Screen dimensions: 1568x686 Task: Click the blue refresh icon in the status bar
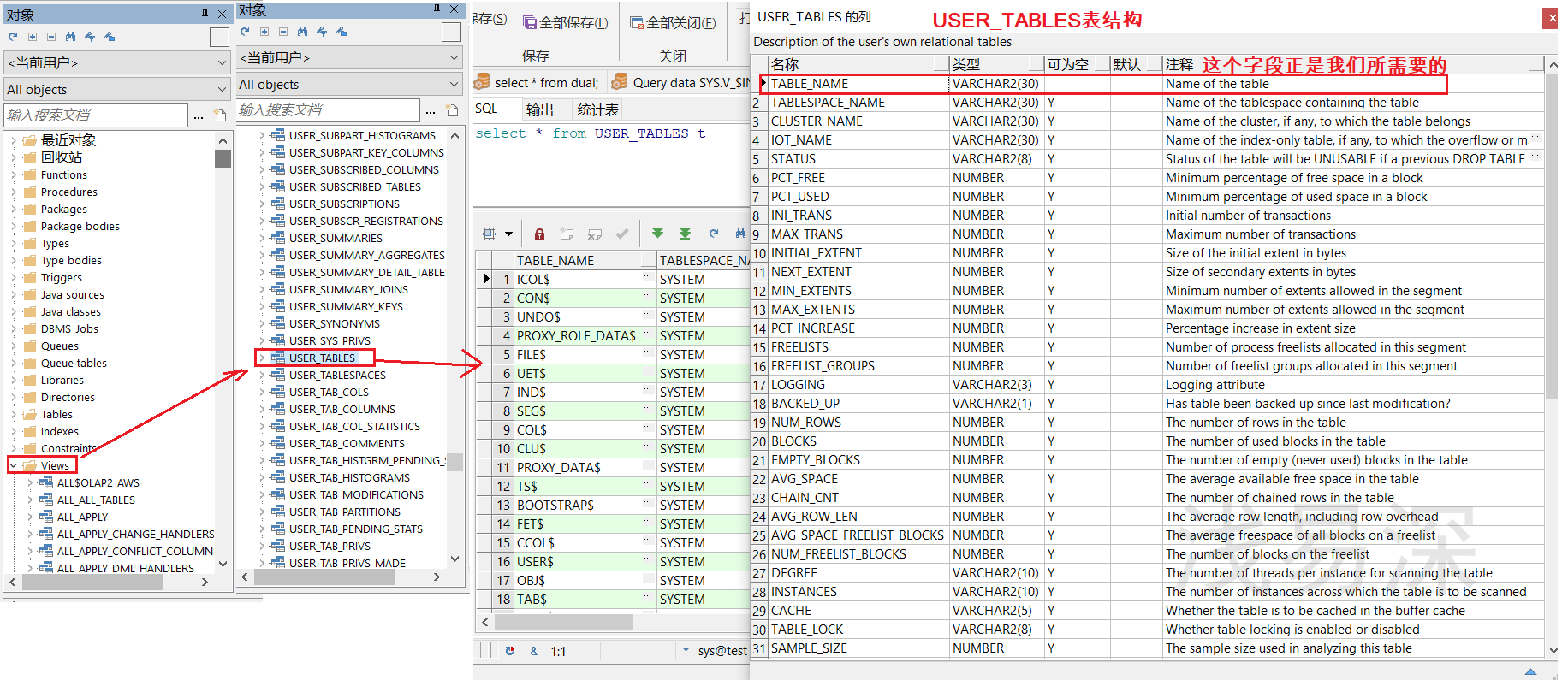coord(510,651)
